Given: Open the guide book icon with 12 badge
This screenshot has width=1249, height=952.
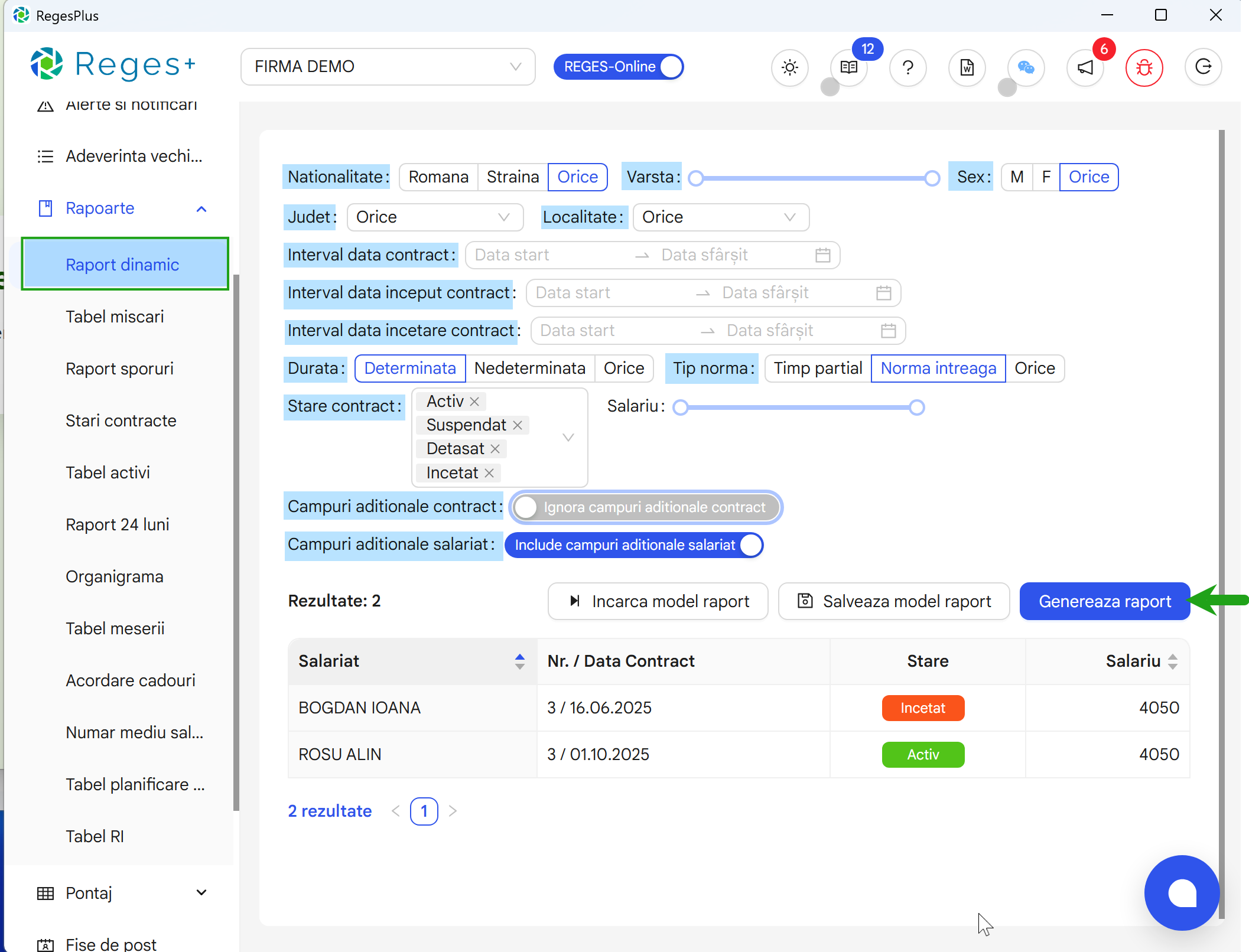Looking at the screenshot, I should (x=848, y=67).
